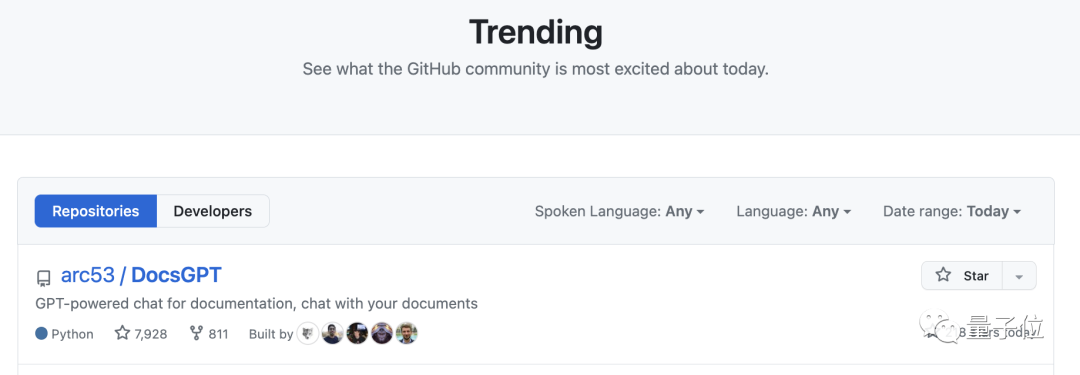The height and width of the screenshot is (375, 1080).
Task: Click the blue Python language color dot
Action: point(41,334)
